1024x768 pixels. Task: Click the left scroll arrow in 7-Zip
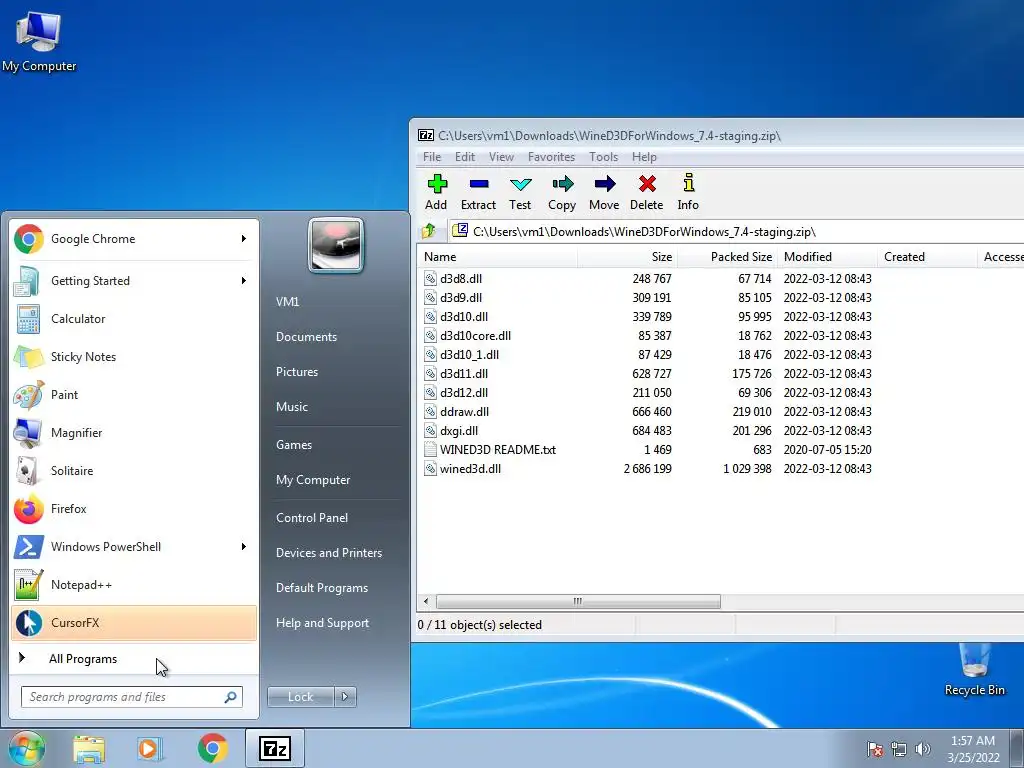pos(426,601)
